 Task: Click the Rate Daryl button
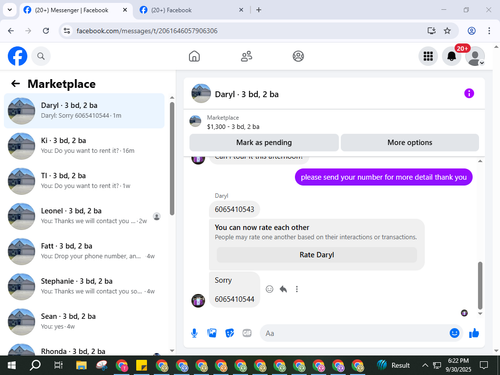coord(317,255)
